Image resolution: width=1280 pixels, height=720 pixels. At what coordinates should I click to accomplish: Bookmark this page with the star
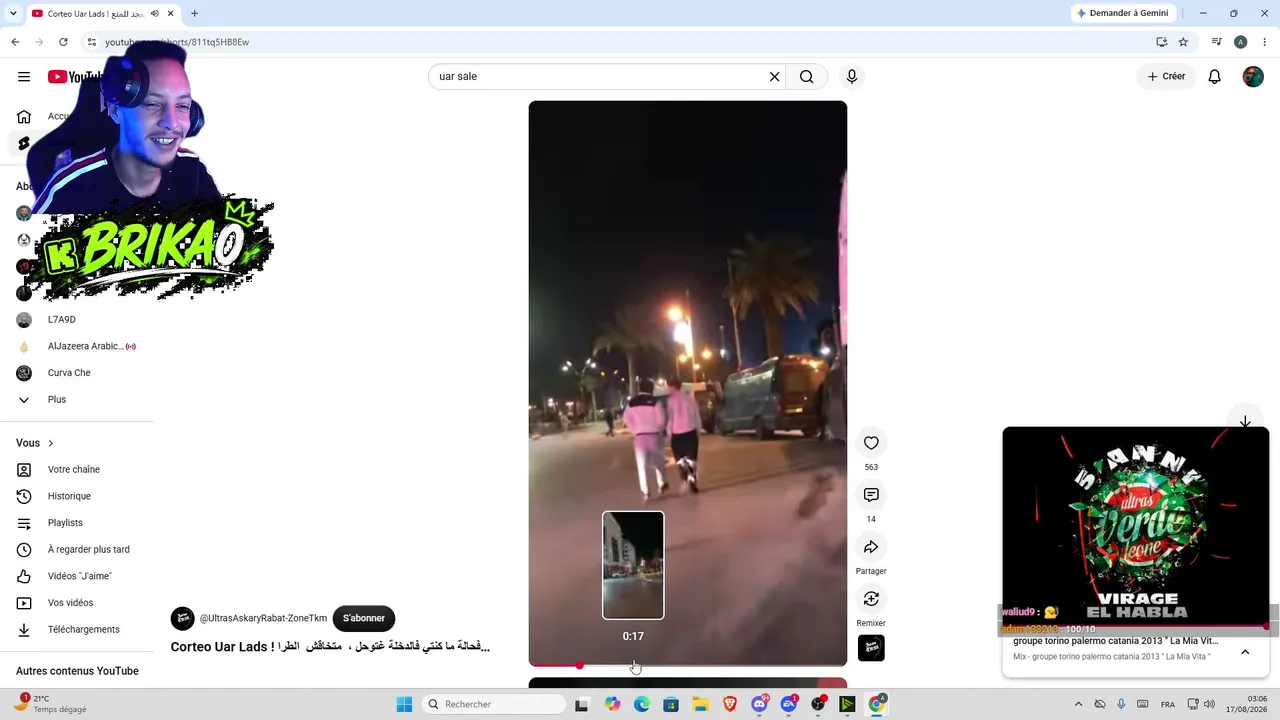[1183, 42]
